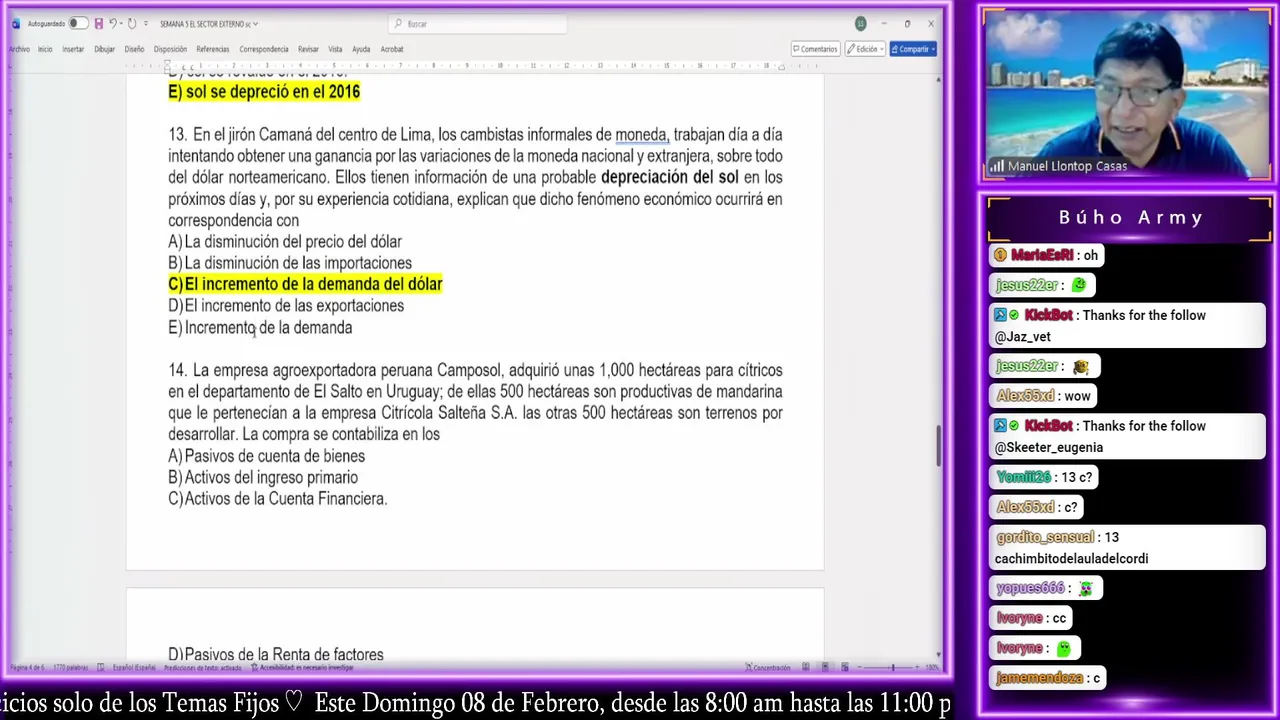Viewport: 1280px width, 720px height.
Task: Click the zoom in plus button
Action: [916, 667]
